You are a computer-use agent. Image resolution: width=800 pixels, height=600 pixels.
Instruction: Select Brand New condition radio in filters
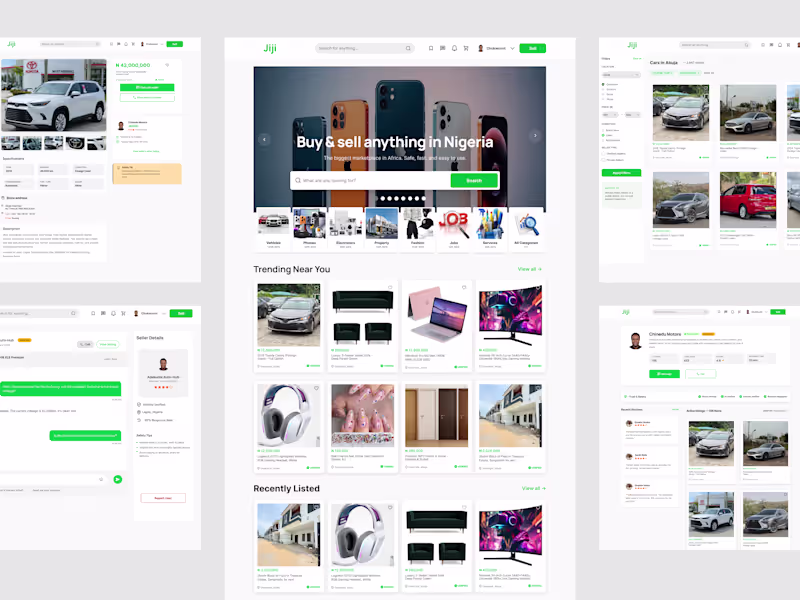point(604,130)
